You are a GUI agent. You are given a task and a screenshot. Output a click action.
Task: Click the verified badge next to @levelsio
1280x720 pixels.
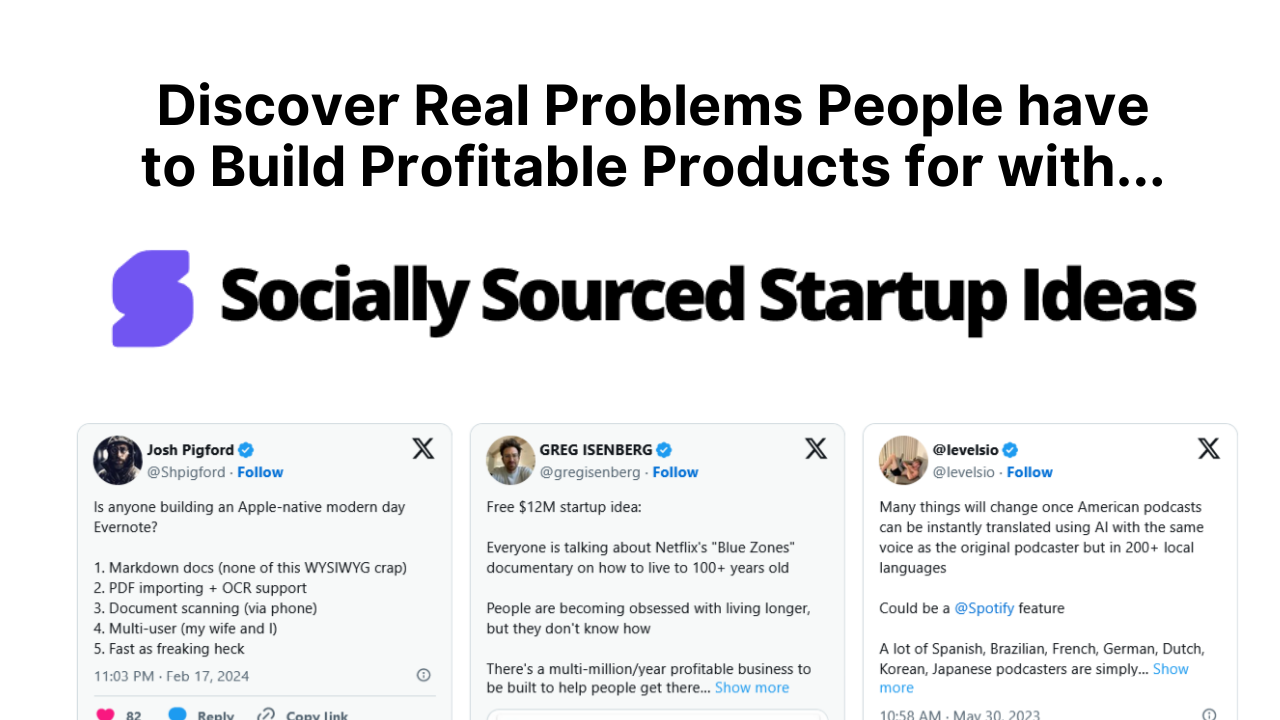[1010, 449]
